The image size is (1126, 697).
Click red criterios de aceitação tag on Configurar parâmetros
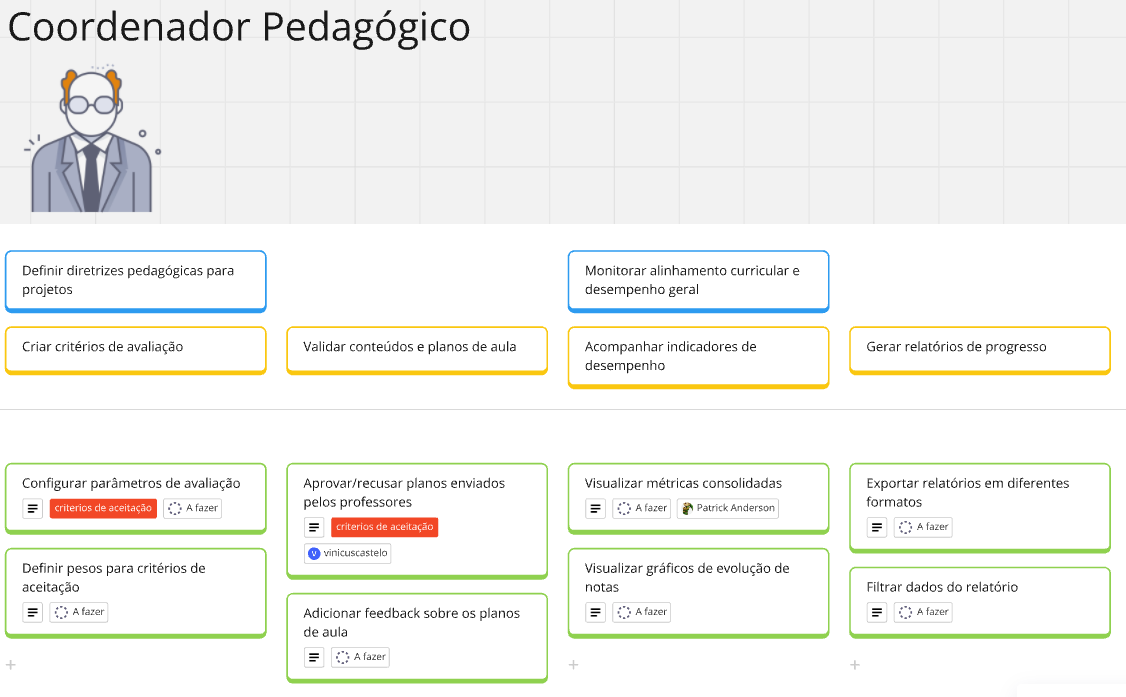click(103, 508)
